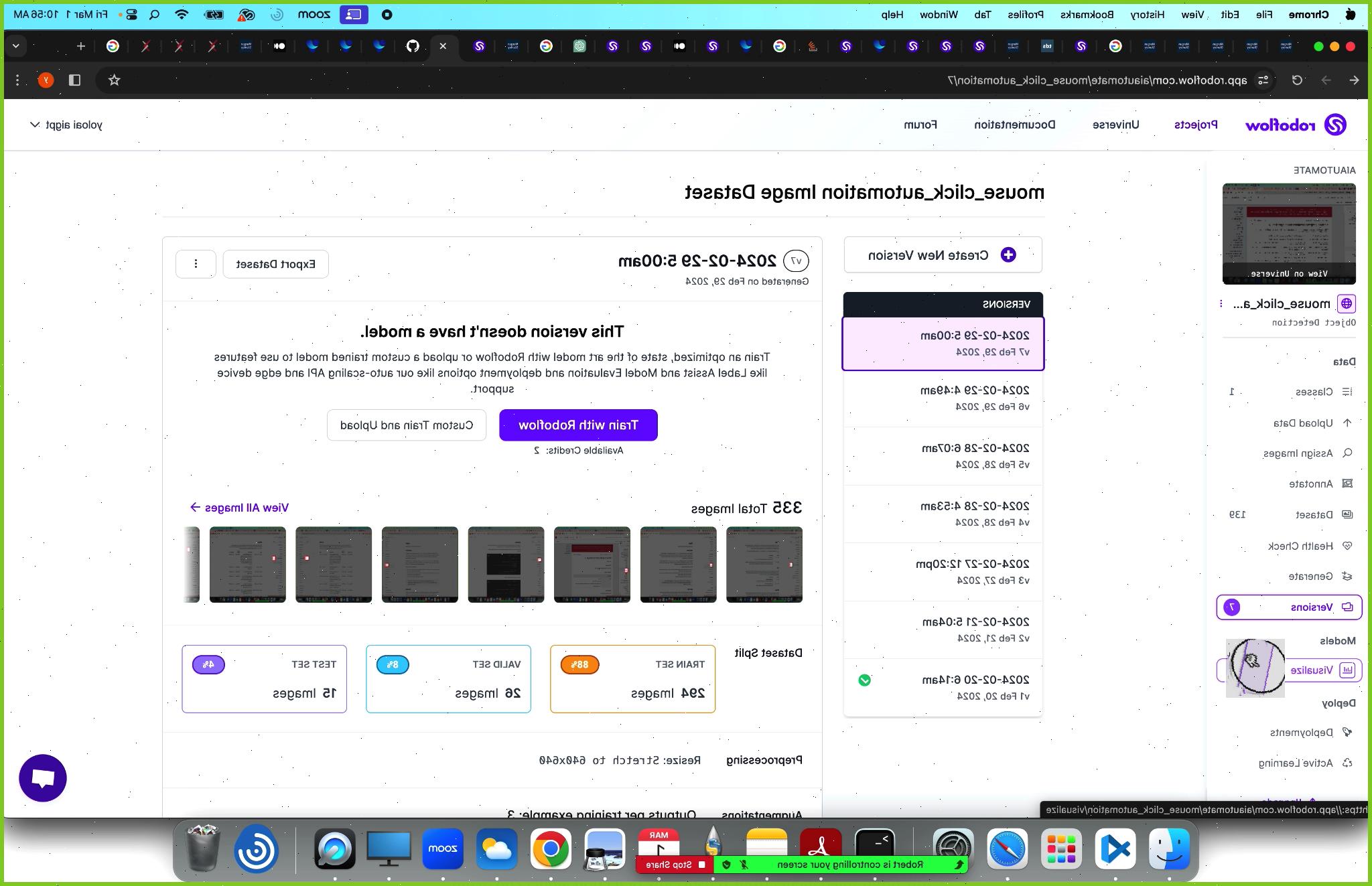Viewport: 1372px width, 886px height.
Task: Select version v5 2024-02-28 6:07am
Action: pyautogui.click(x=943, y=456)
